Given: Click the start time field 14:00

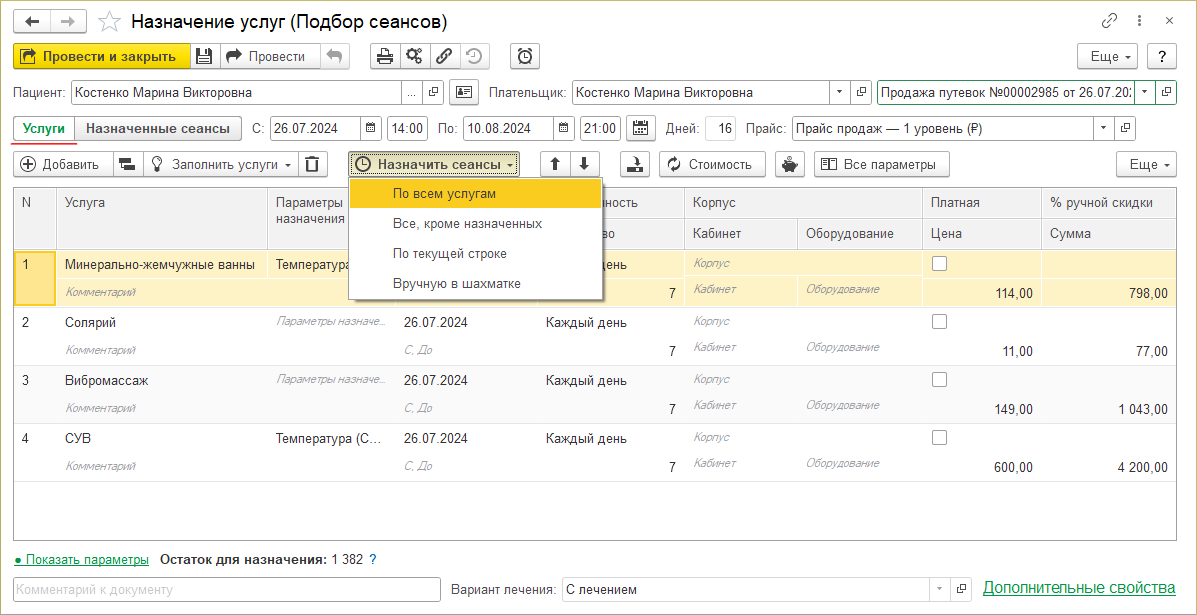Looking at the screenshot, I should (x=408, y=128).
